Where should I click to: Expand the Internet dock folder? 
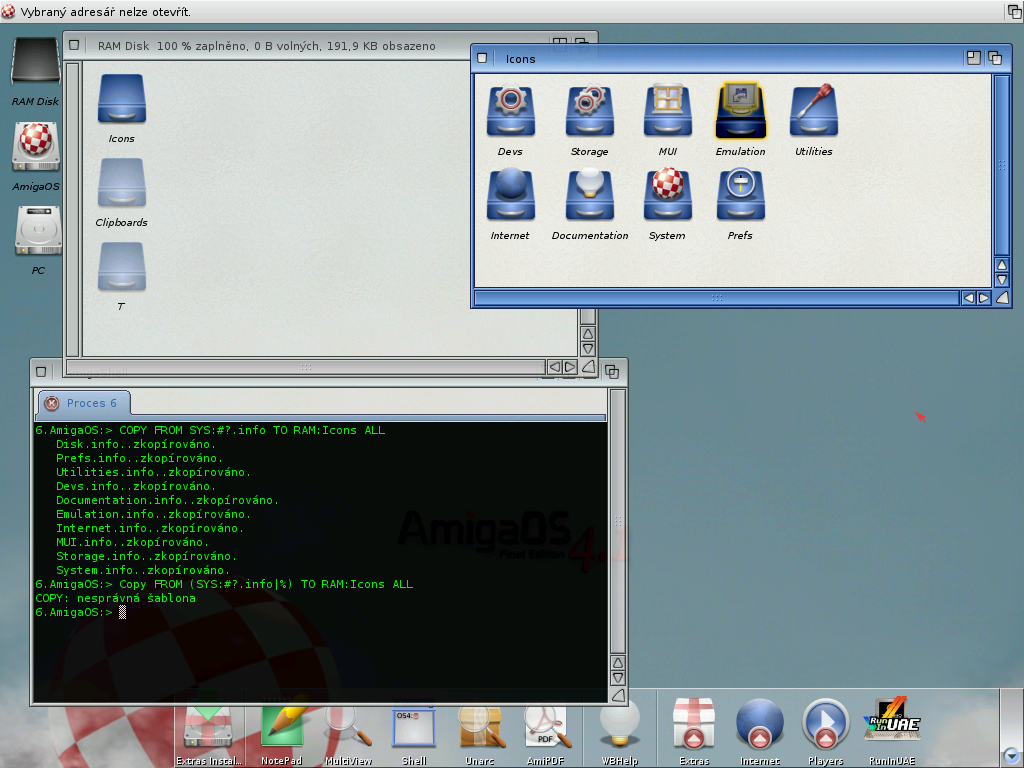(x=759, y=727)
